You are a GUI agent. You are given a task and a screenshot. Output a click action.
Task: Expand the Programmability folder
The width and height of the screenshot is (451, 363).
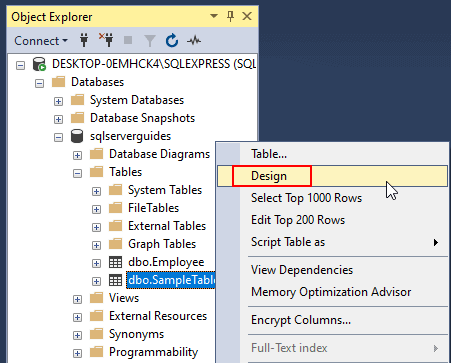77,353
